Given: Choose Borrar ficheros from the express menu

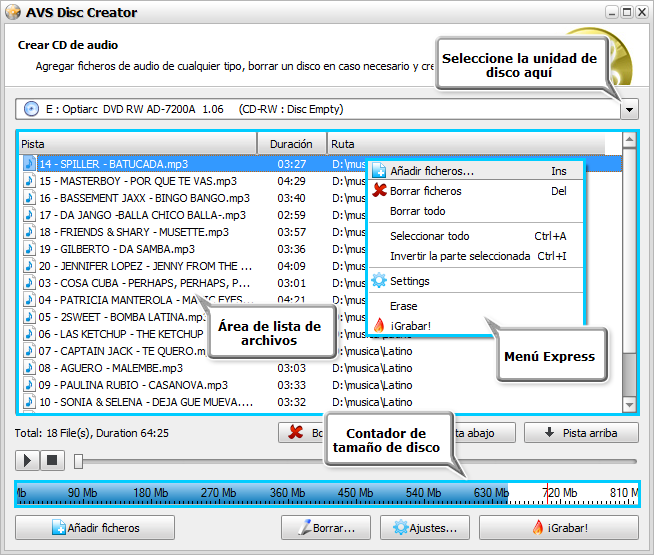Looking at the screenshot, I should (476, 191).
